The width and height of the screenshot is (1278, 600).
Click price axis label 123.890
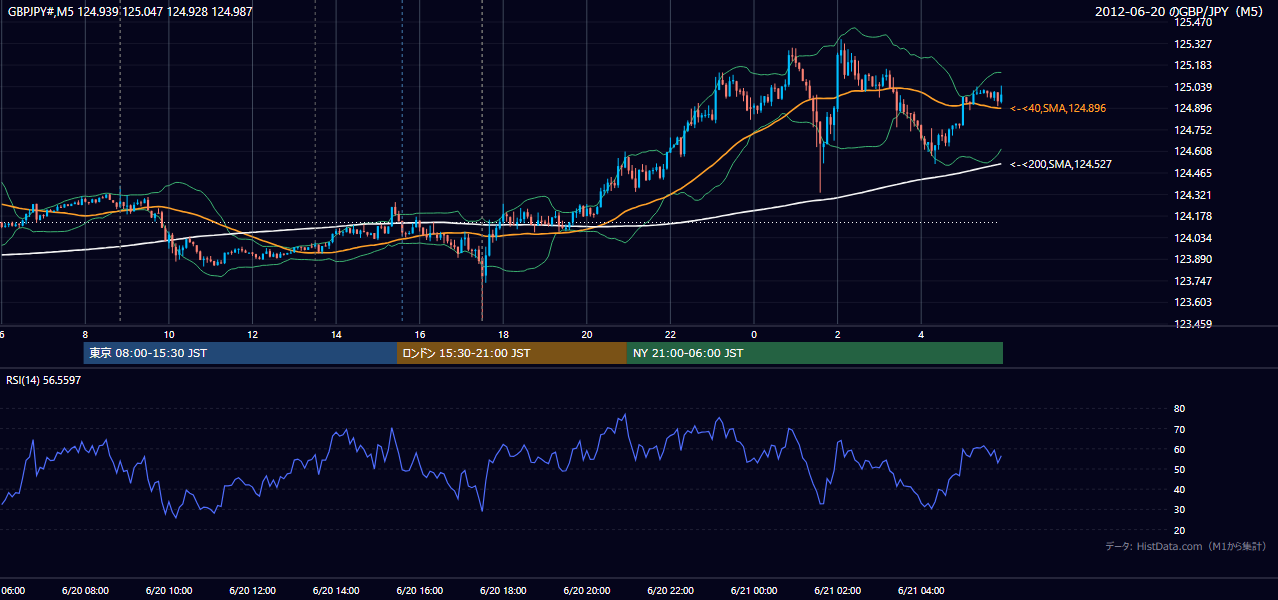click(1193, 259)
